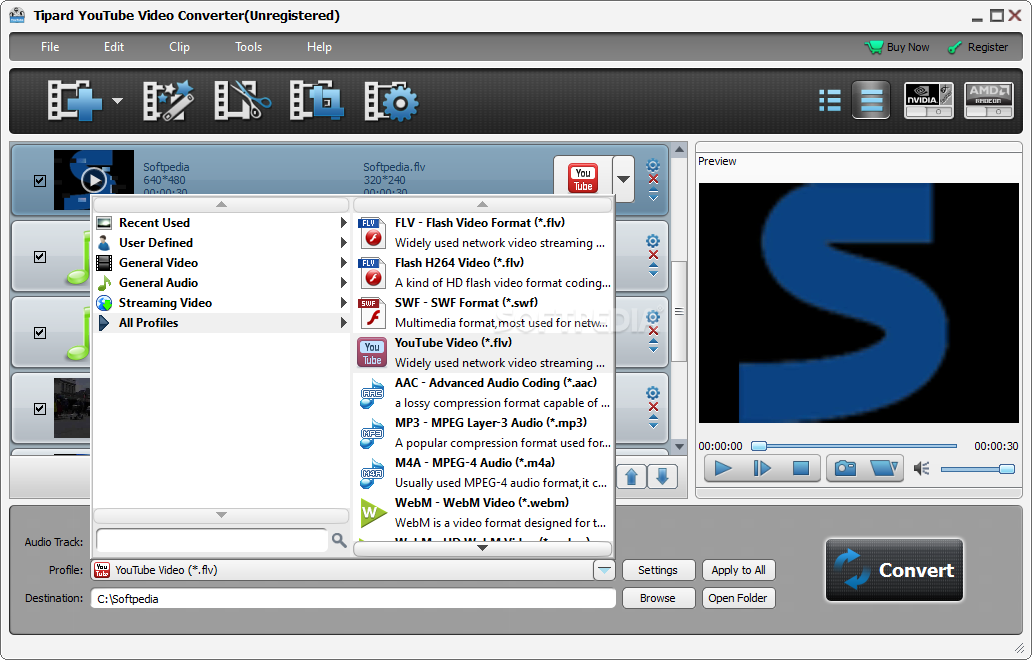
Task: Click the Browse button
Action: (x=658, y=598)
